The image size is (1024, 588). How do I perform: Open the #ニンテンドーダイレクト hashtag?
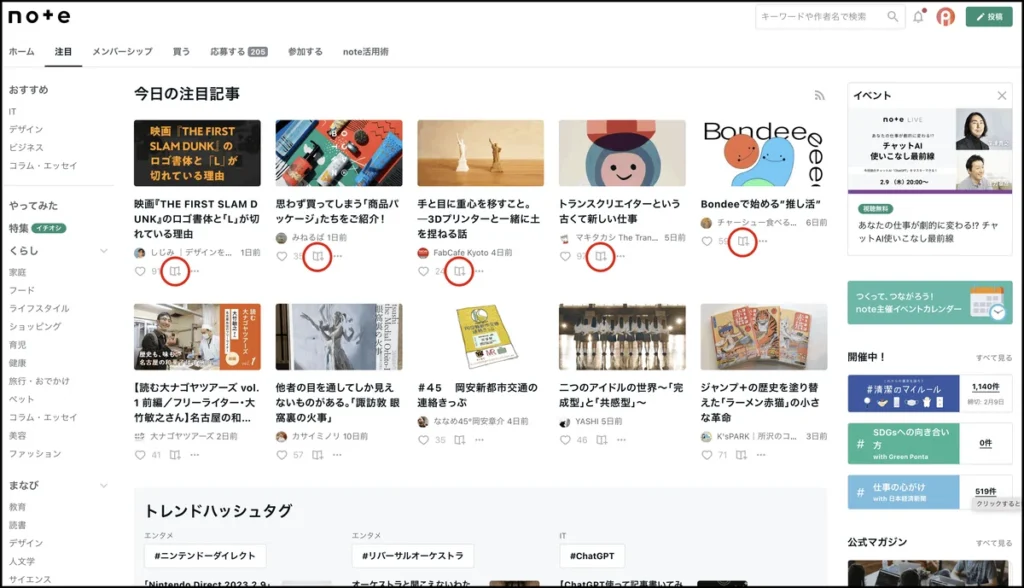(x=204, y=556)
